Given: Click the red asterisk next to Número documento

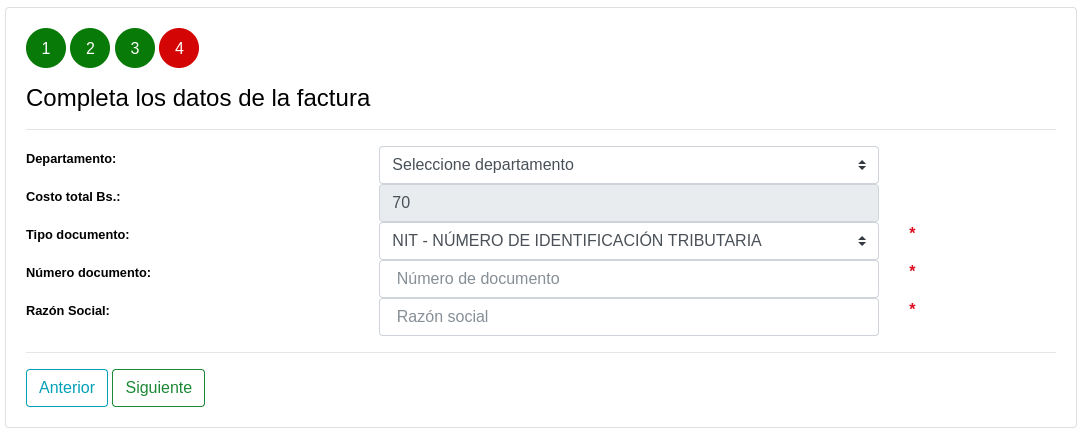Looking at the screenshot, I should point(912,272).
